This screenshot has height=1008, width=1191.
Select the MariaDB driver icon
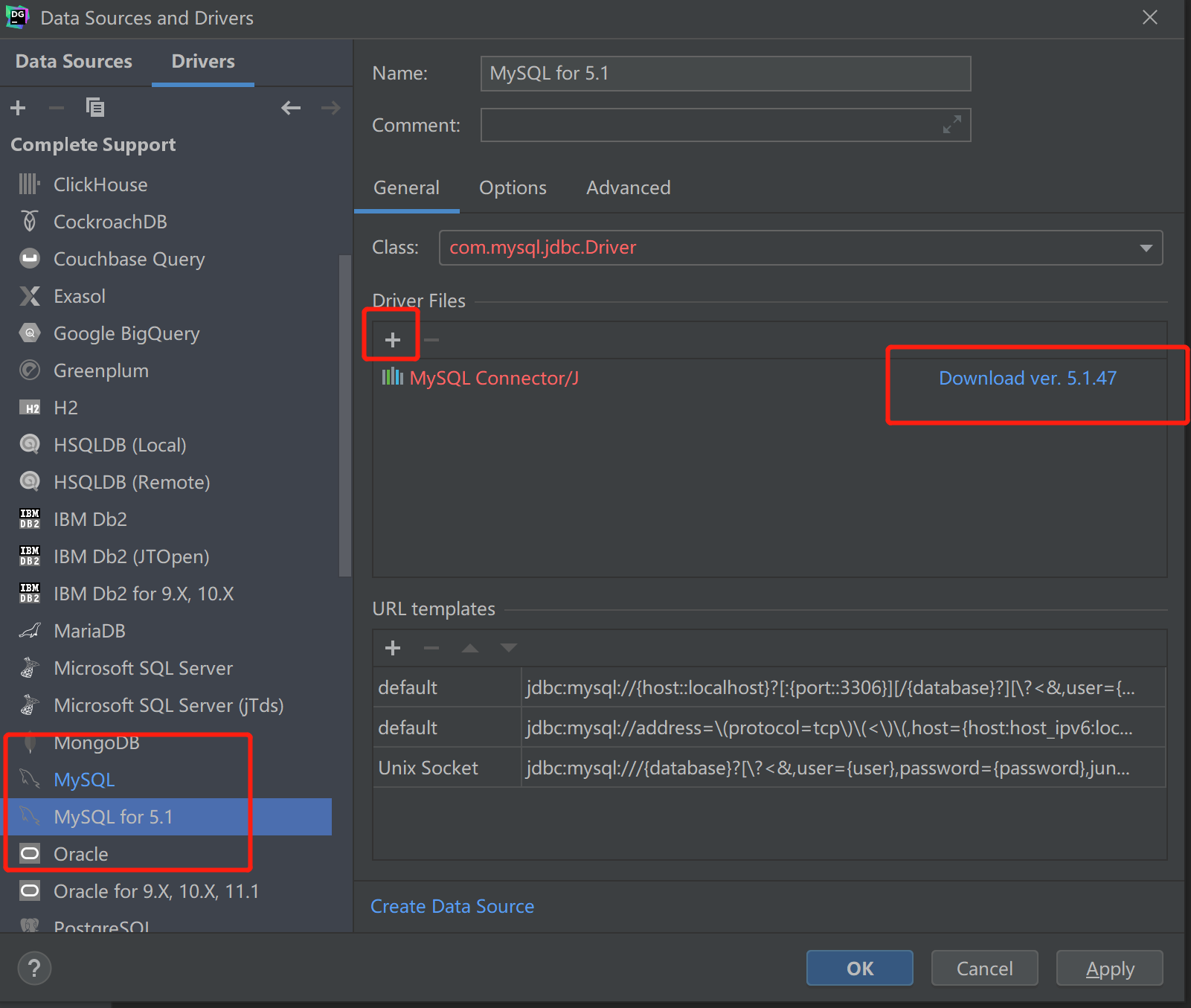[x=30, y=631]
